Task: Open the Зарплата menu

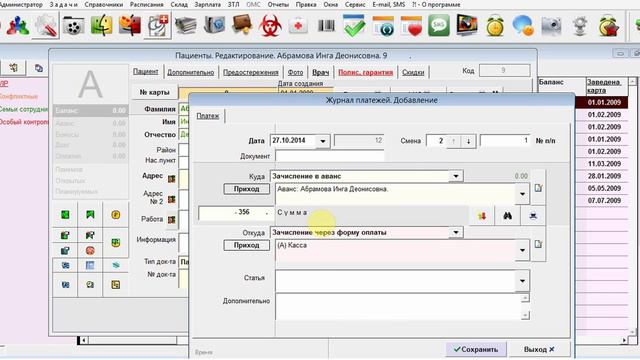Action: pyautogui.click(x=208, y=4)
